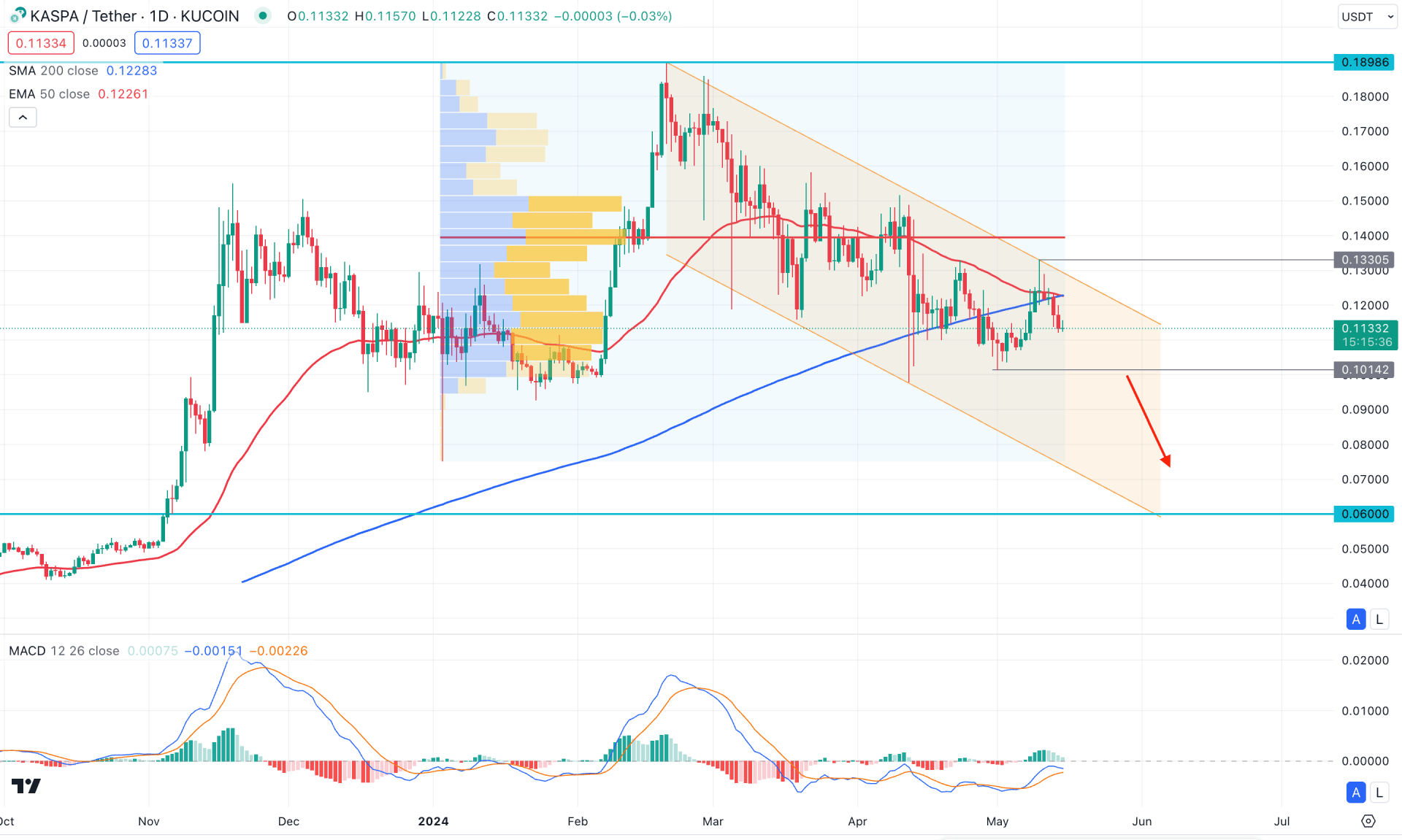This screenshot has height=840, width=1402.
Task: Click the KASPA / Tether symbol title
Action: pyautogui.click(x=134, y=16)
